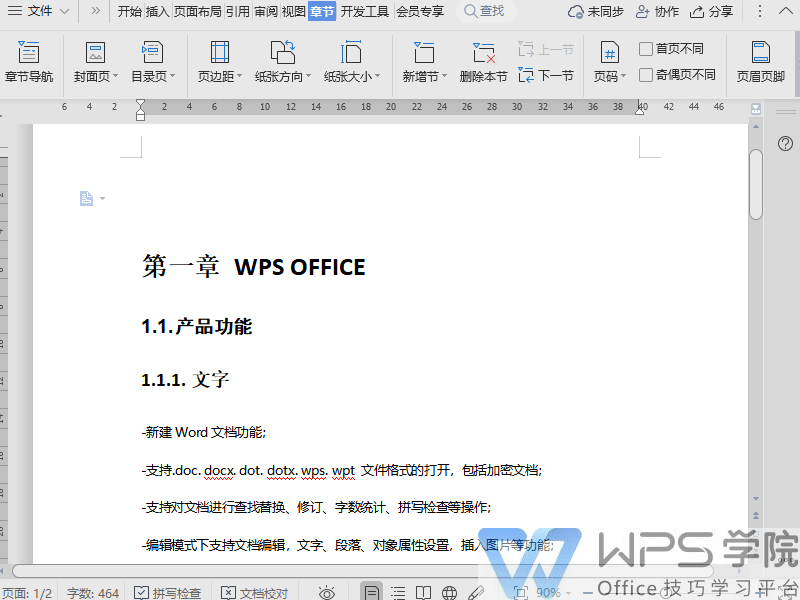
Task: Click the 字数: 464 word count
Action: (92, 593)
